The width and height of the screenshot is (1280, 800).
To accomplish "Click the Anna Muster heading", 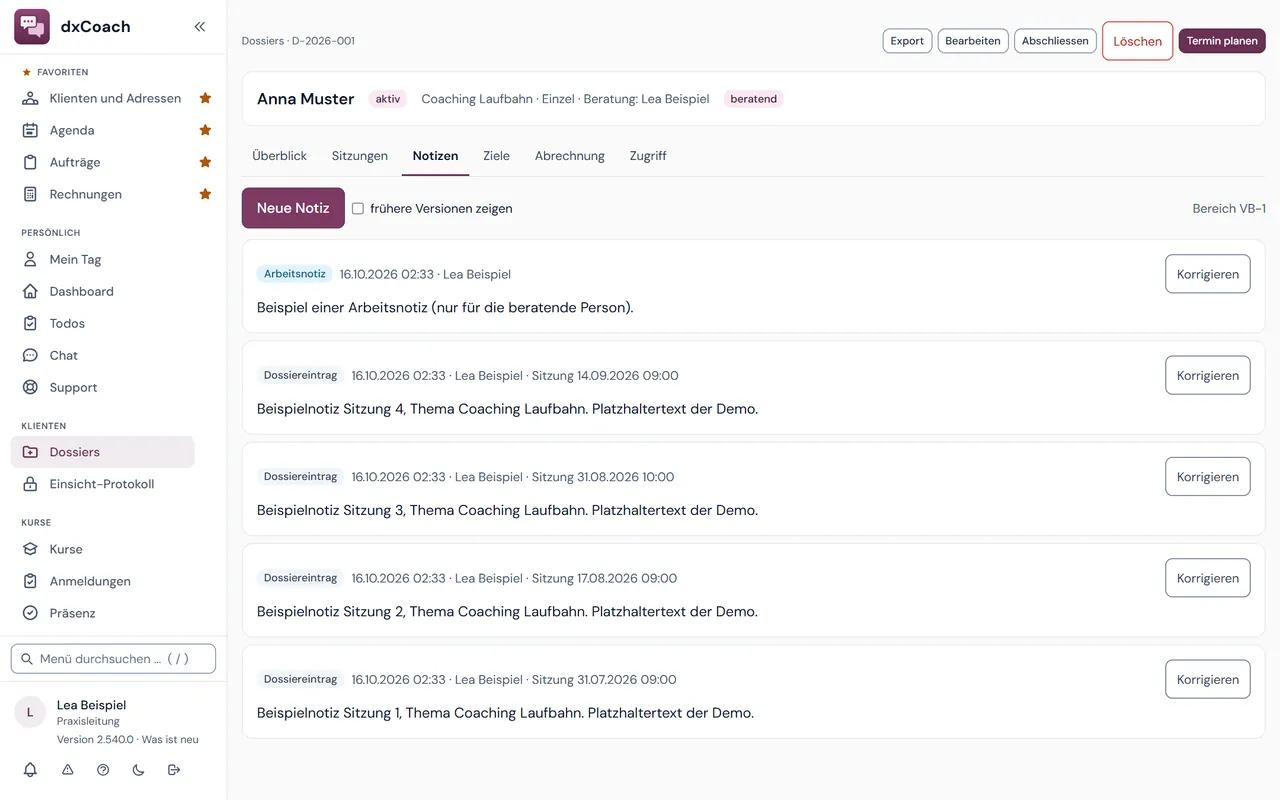I will click(x=305, y=99).
